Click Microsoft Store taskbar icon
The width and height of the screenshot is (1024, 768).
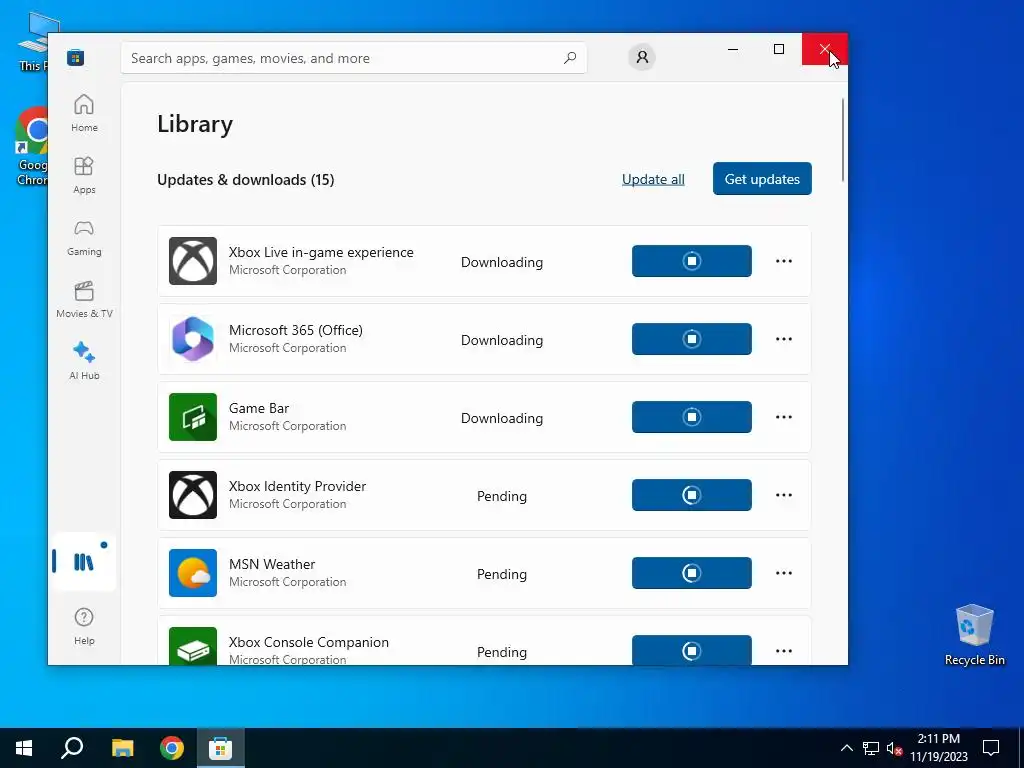[x=220, y=748]
